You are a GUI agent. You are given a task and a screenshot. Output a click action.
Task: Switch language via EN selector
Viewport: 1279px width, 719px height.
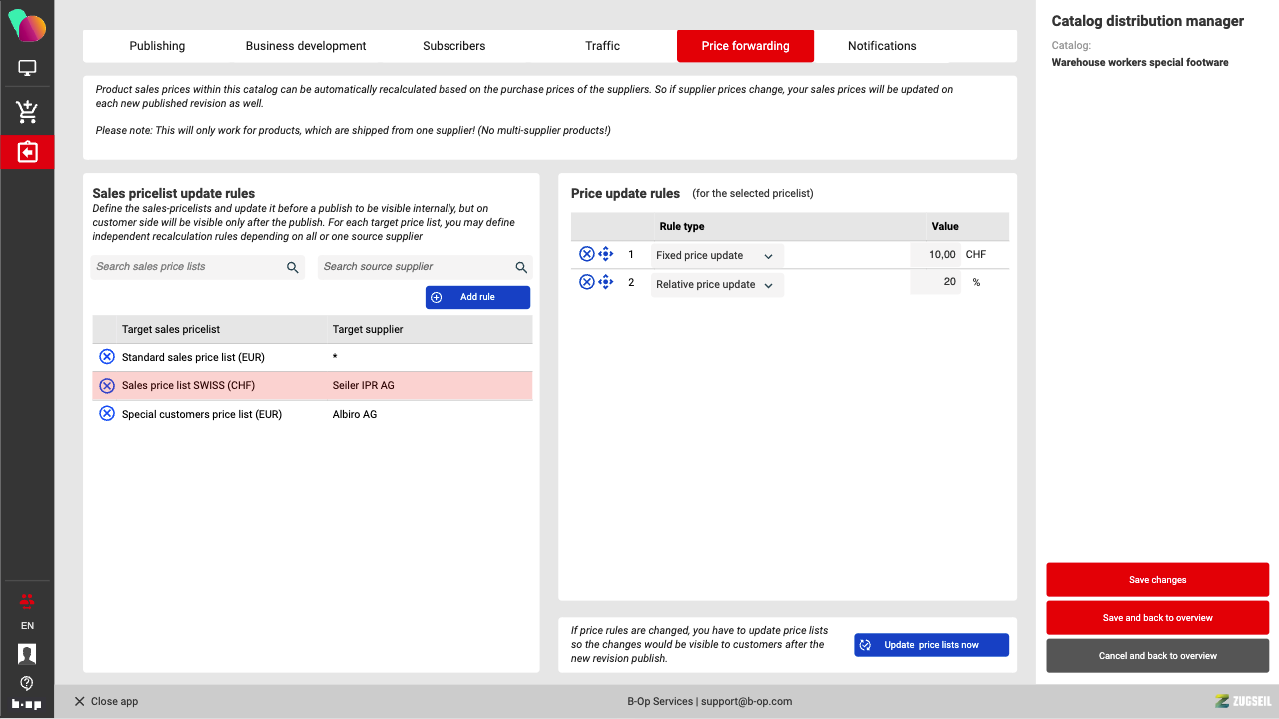[27, 626]
